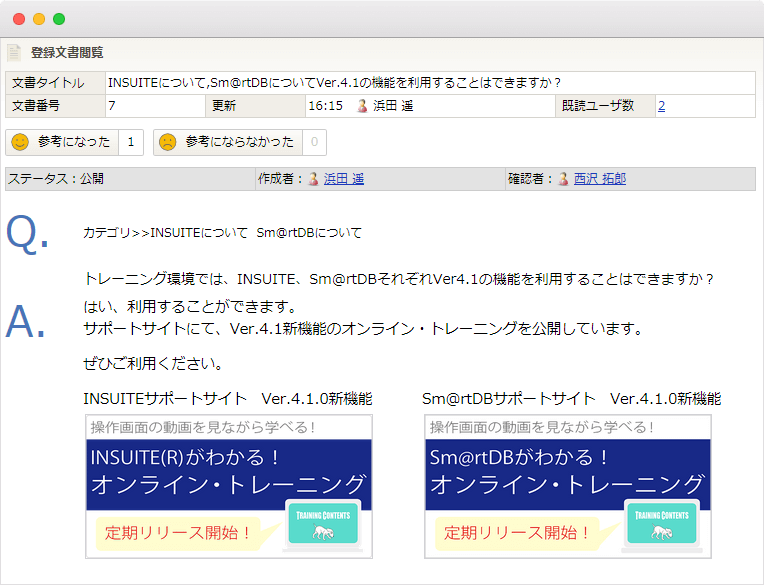Viewport: 764px width, 585px height.
Task: Click the ステータス：公開 status text
Action: click(56, 179)
